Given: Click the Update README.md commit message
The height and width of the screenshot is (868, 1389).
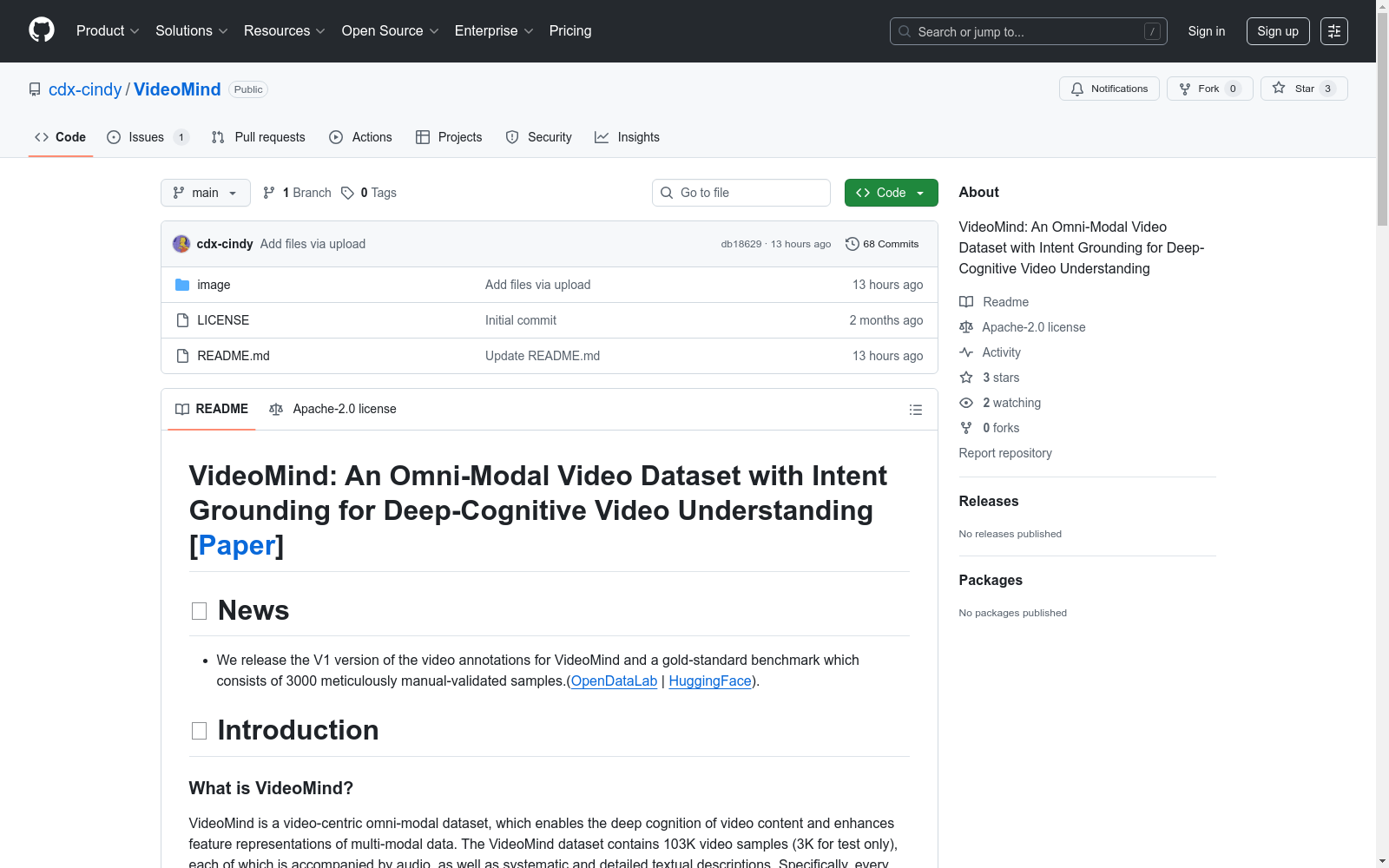Looking at the screenshot, I should pos(543,356).
